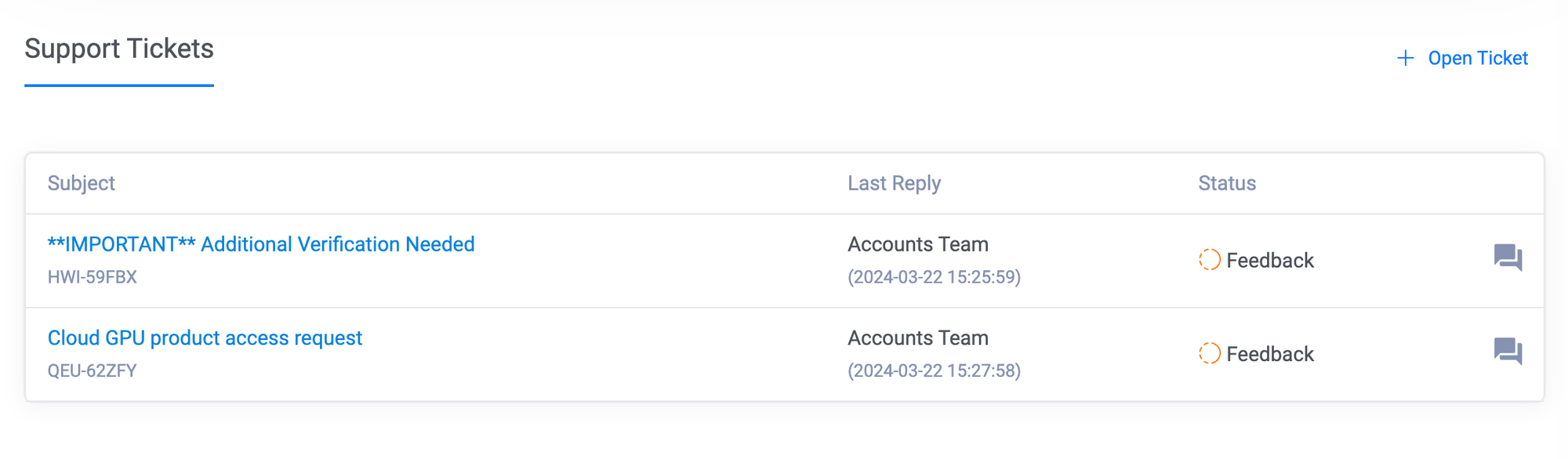This screenshot has height=459, width=1568.
Task: Select the ticket ID HWI-59FBX
Action: point(93,277)
